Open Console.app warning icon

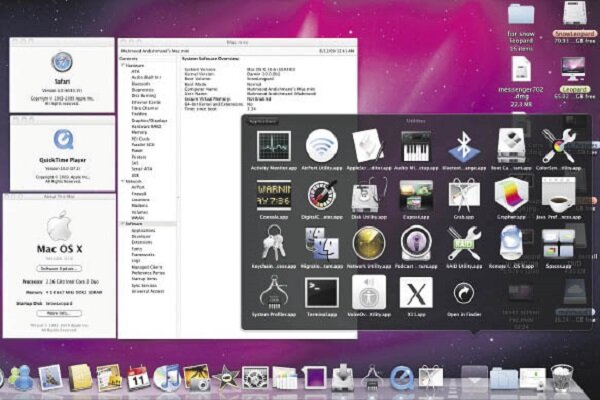click(274, 196)
